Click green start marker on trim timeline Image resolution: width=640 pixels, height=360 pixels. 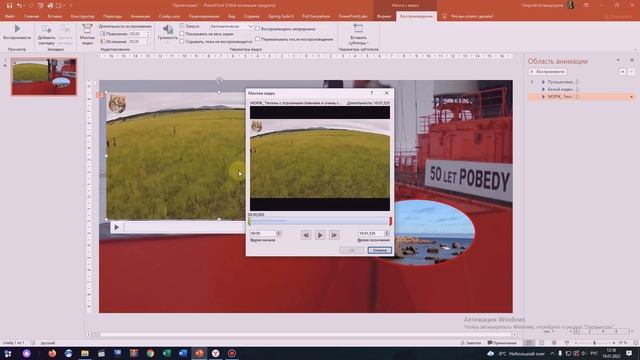click(x=249, y=221)
